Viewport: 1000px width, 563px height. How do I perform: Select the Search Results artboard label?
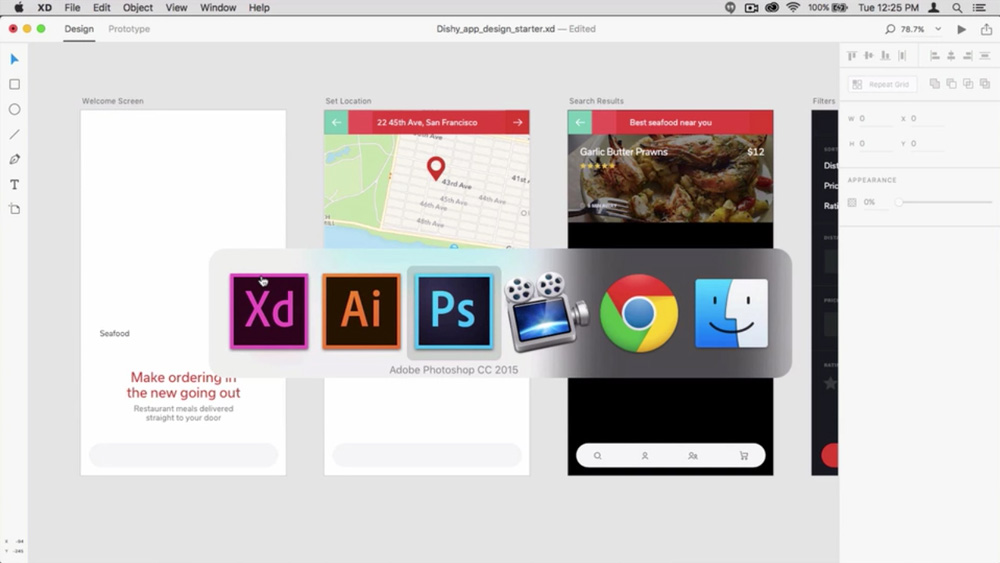(x=596, y=101)
